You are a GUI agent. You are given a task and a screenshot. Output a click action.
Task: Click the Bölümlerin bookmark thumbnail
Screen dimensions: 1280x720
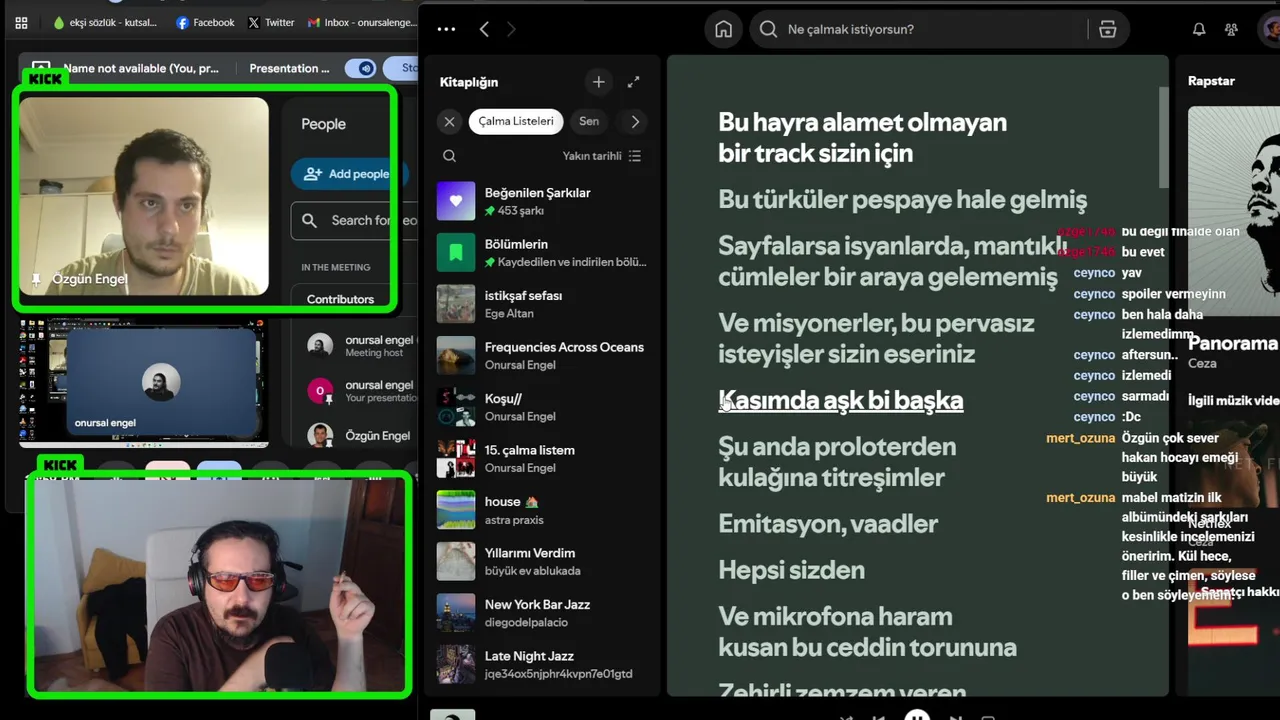coord(456,253)
